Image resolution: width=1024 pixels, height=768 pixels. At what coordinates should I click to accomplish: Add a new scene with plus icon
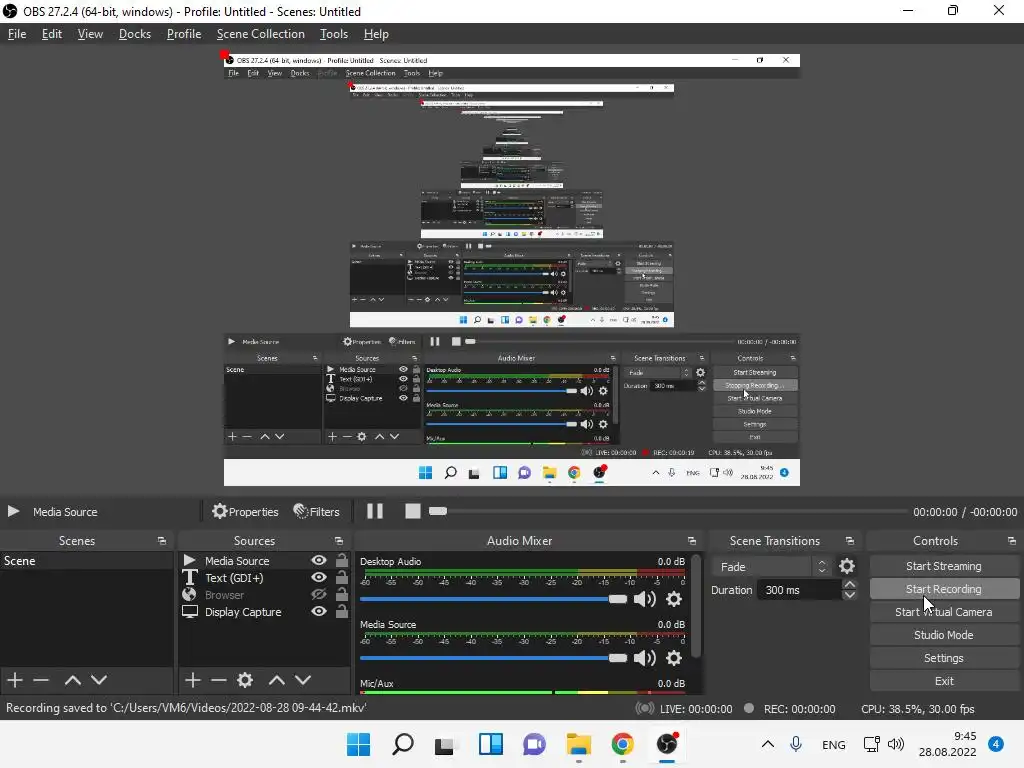click(15, 680)
